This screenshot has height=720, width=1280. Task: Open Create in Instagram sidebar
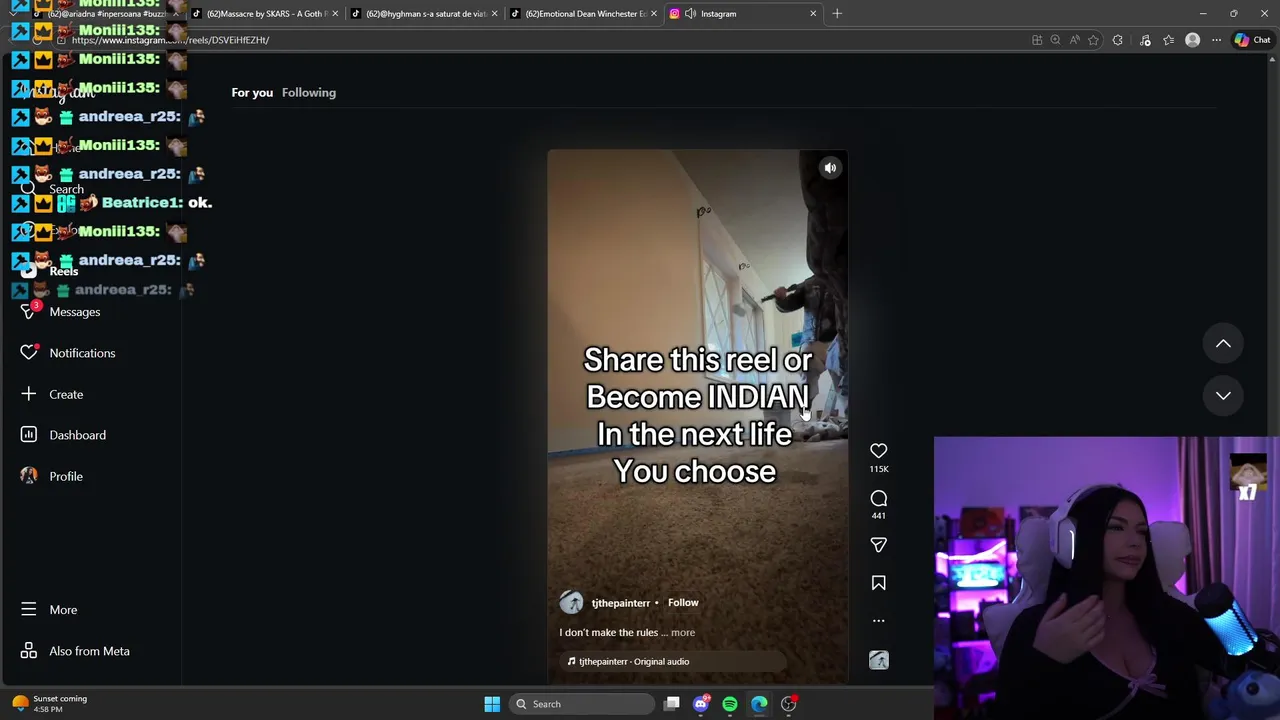click(66, 394)
